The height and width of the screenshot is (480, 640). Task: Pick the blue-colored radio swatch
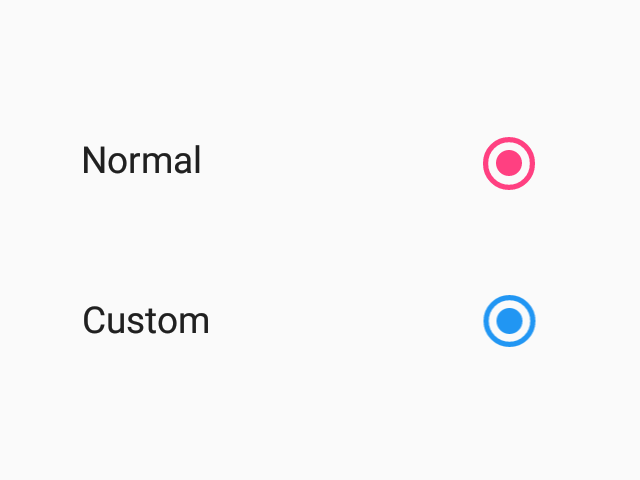click(509, 321)
